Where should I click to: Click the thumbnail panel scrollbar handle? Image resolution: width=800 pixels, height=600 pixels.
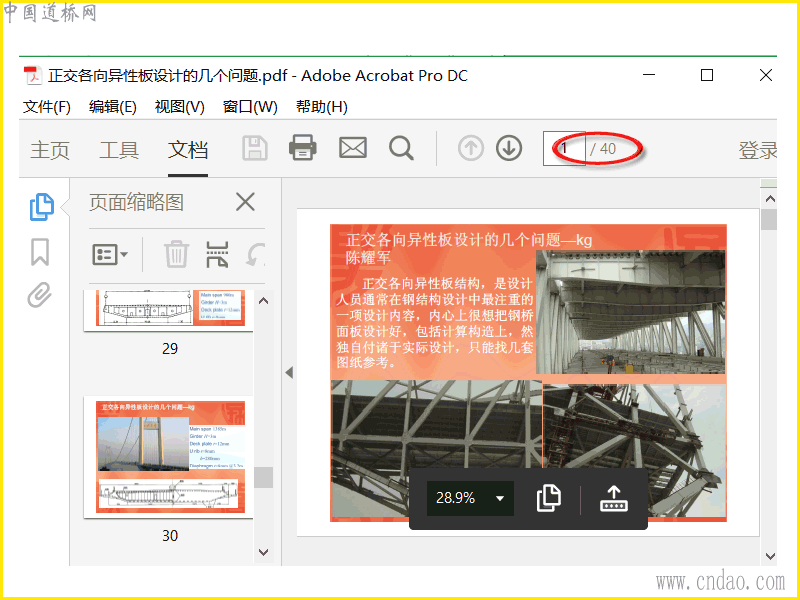[x=263, y=478]
